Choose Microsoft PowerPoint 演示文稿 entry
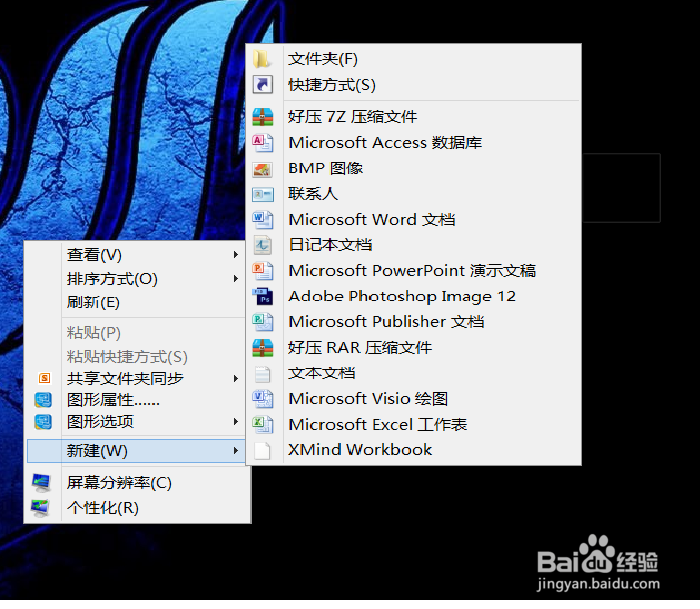Image resolution: width=700 pixels, height=609 pixels. [x=414, y=271]
